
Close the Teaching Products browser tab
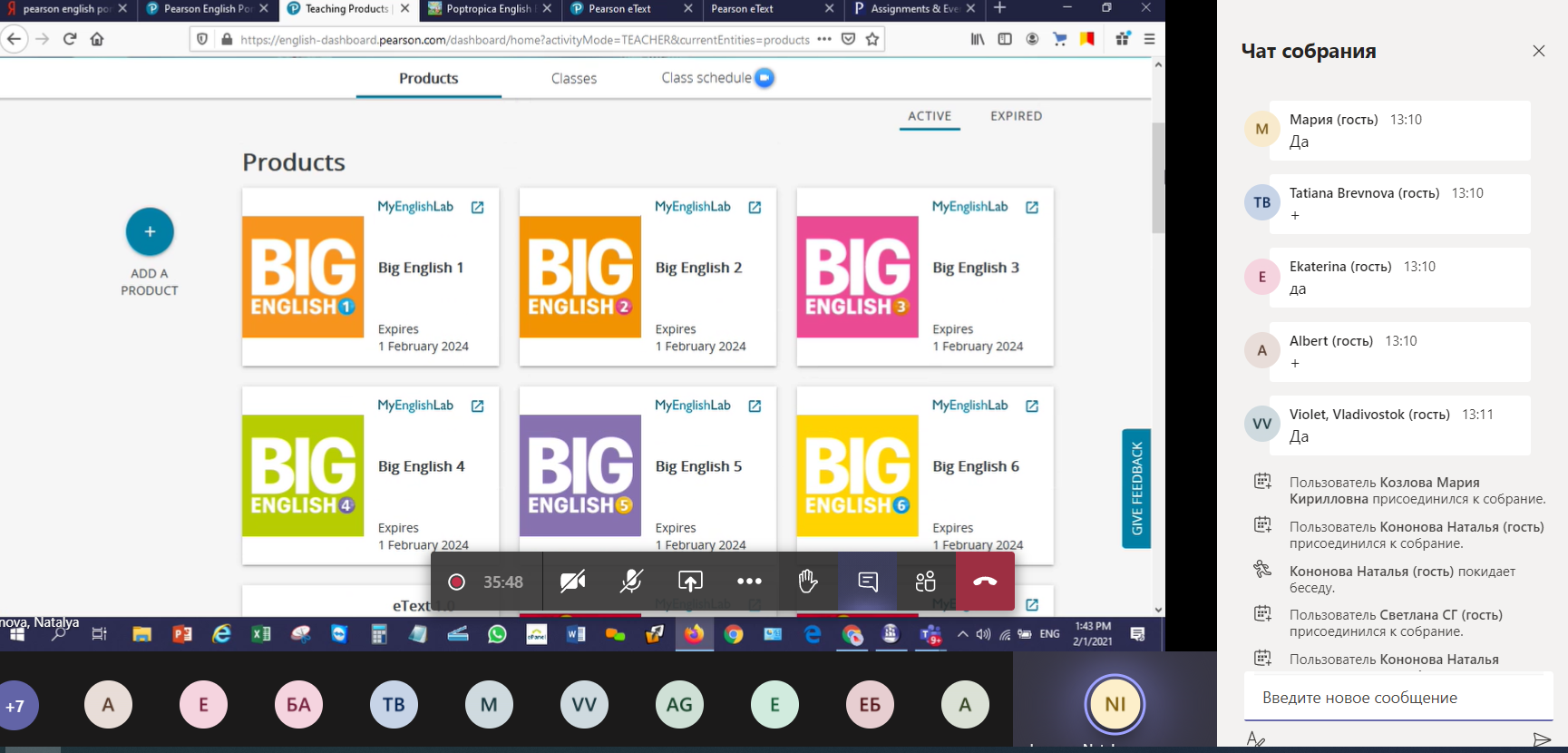[404, 8]
